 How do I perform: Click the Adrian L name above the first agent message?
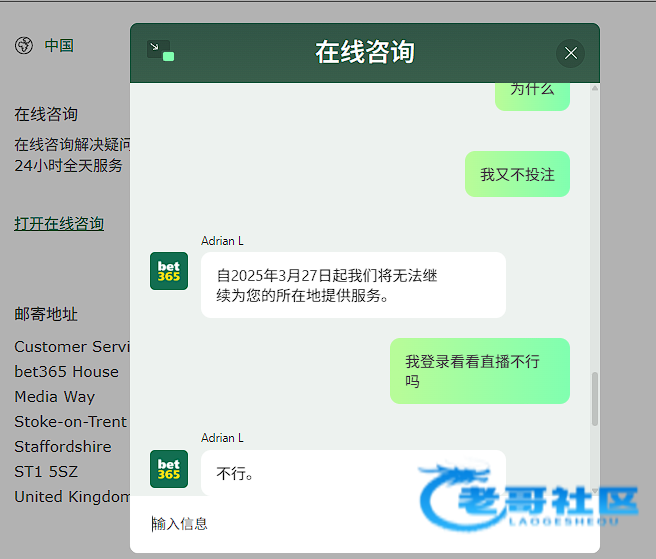click(x=222, y=241)
